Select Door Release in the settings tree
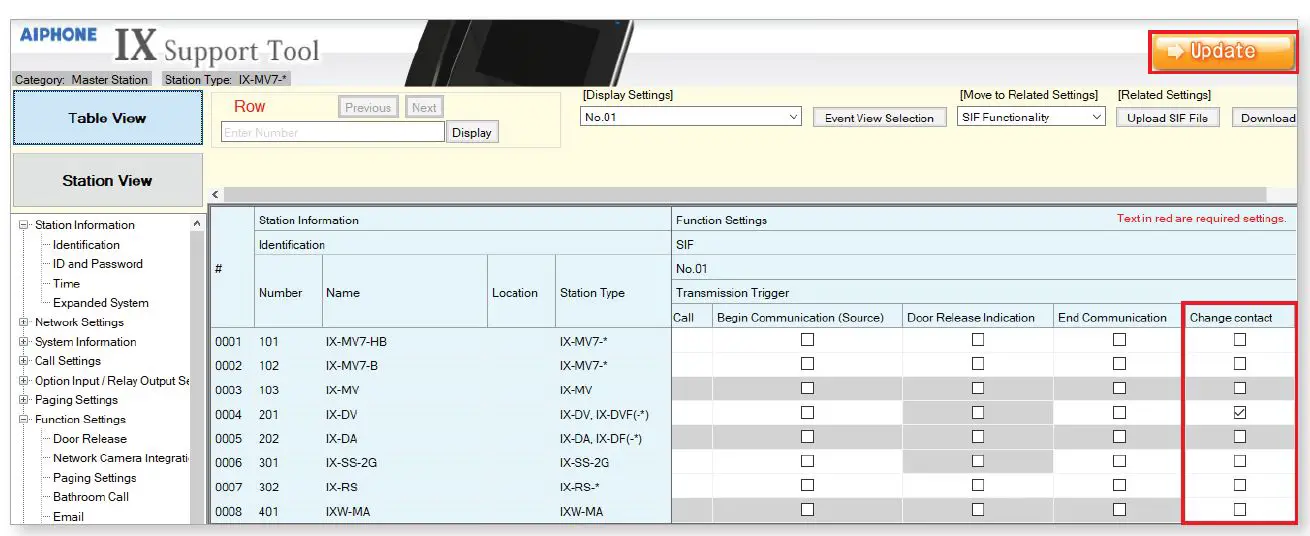1310x536 pixels. (x=90, y=439)
